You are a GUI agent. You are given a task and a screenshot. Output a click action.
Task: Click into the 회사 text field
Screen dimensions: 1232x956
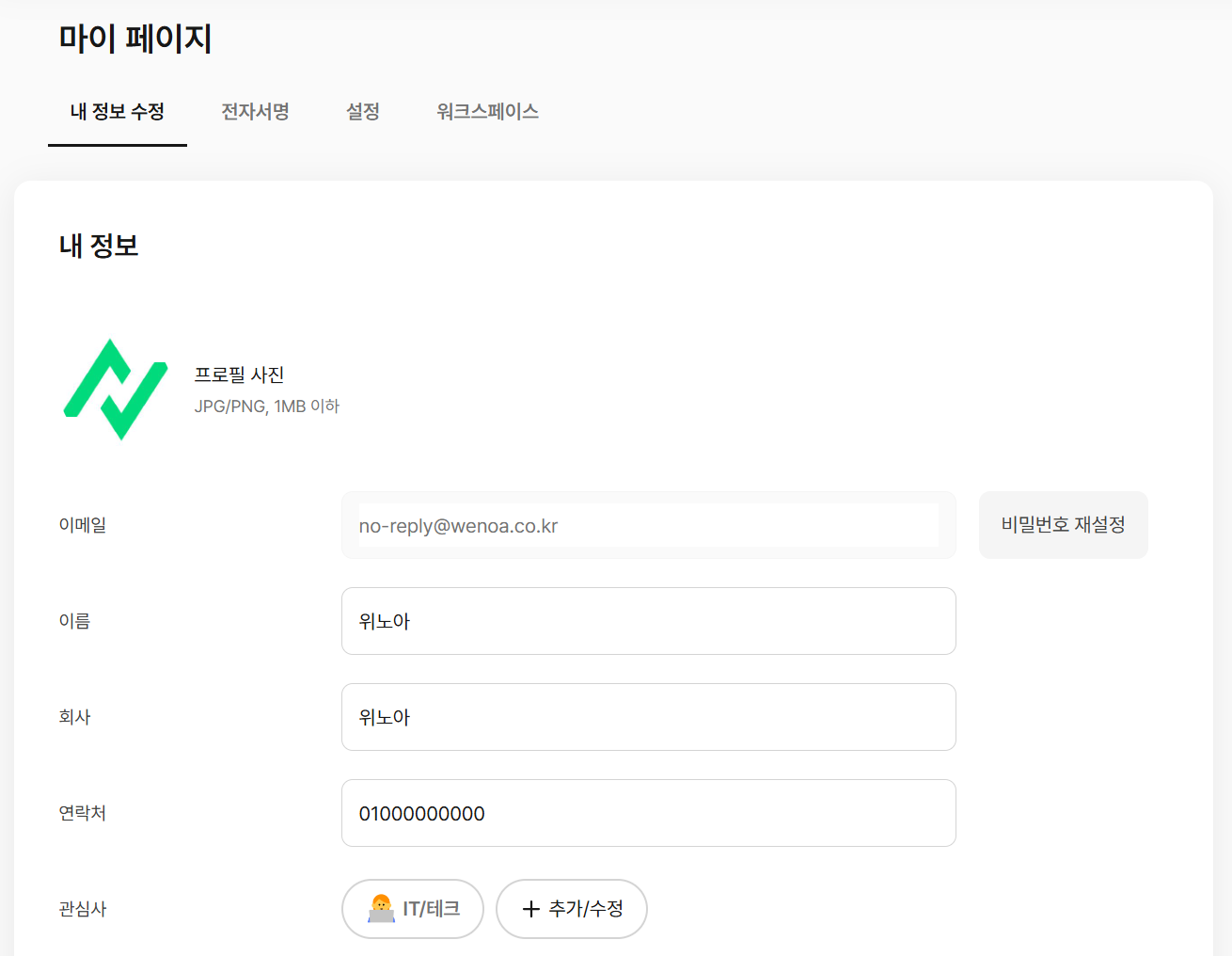[x=649, y=717]
